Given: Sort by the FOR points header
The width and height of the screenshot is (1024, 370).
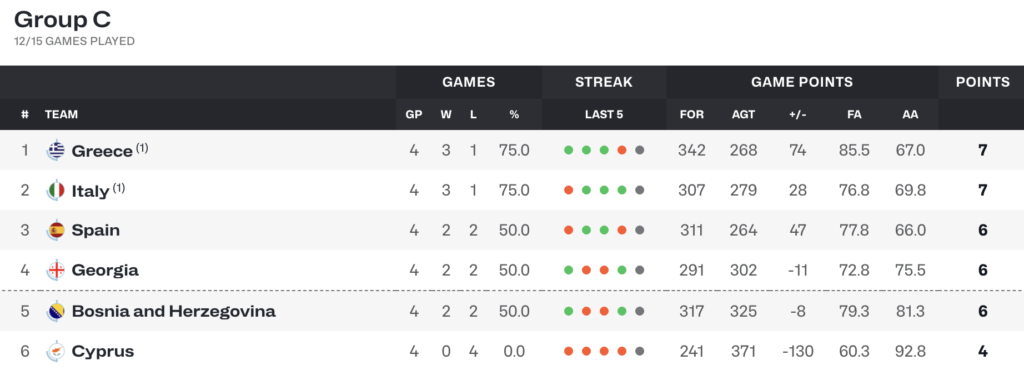Looking at the screenshot, I should tap(692, 114).
